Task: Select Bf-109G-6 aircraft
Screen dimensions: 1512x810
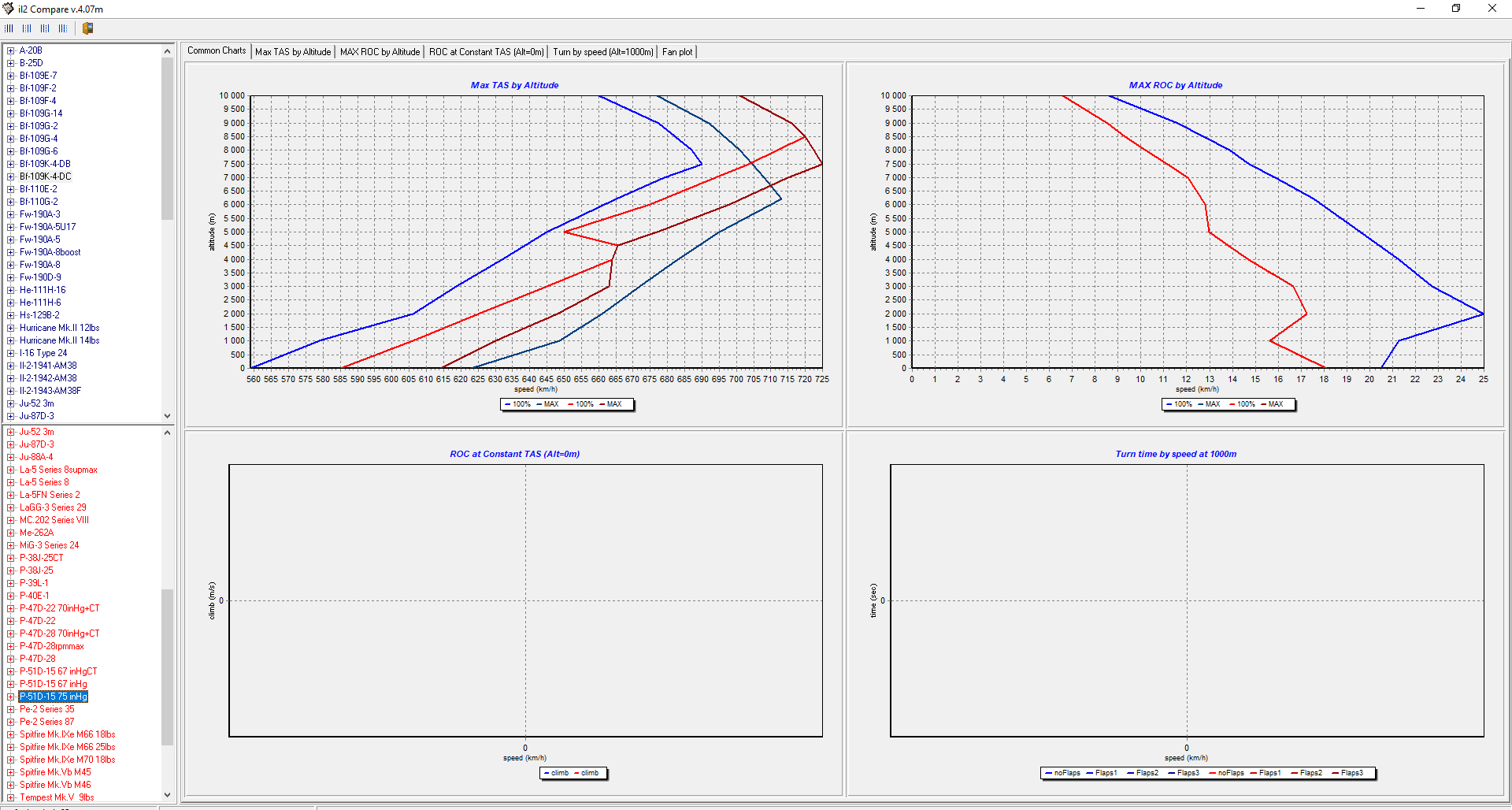Action: pos(39,151)
